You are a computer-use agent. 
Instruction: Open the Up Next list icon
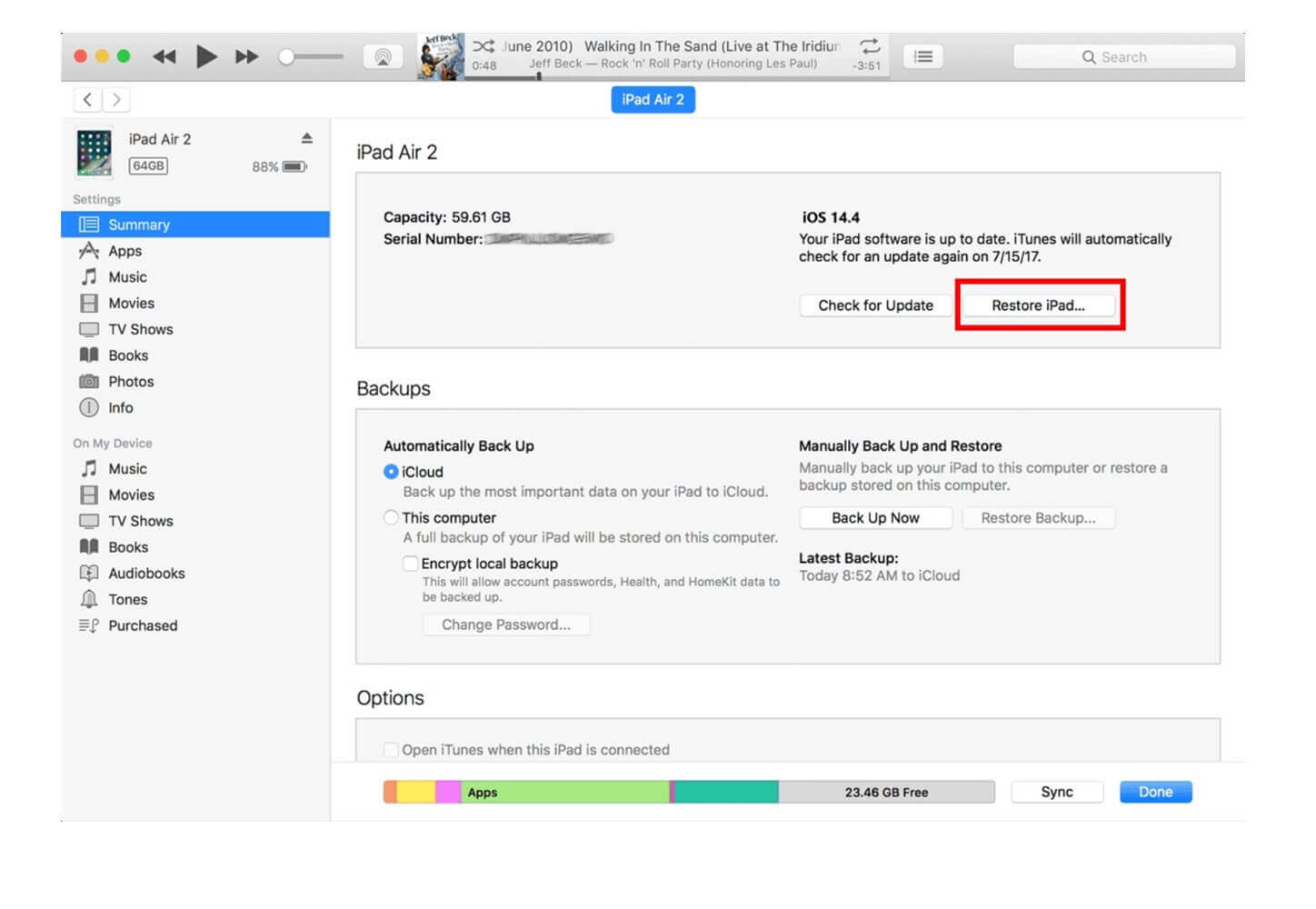922,56
